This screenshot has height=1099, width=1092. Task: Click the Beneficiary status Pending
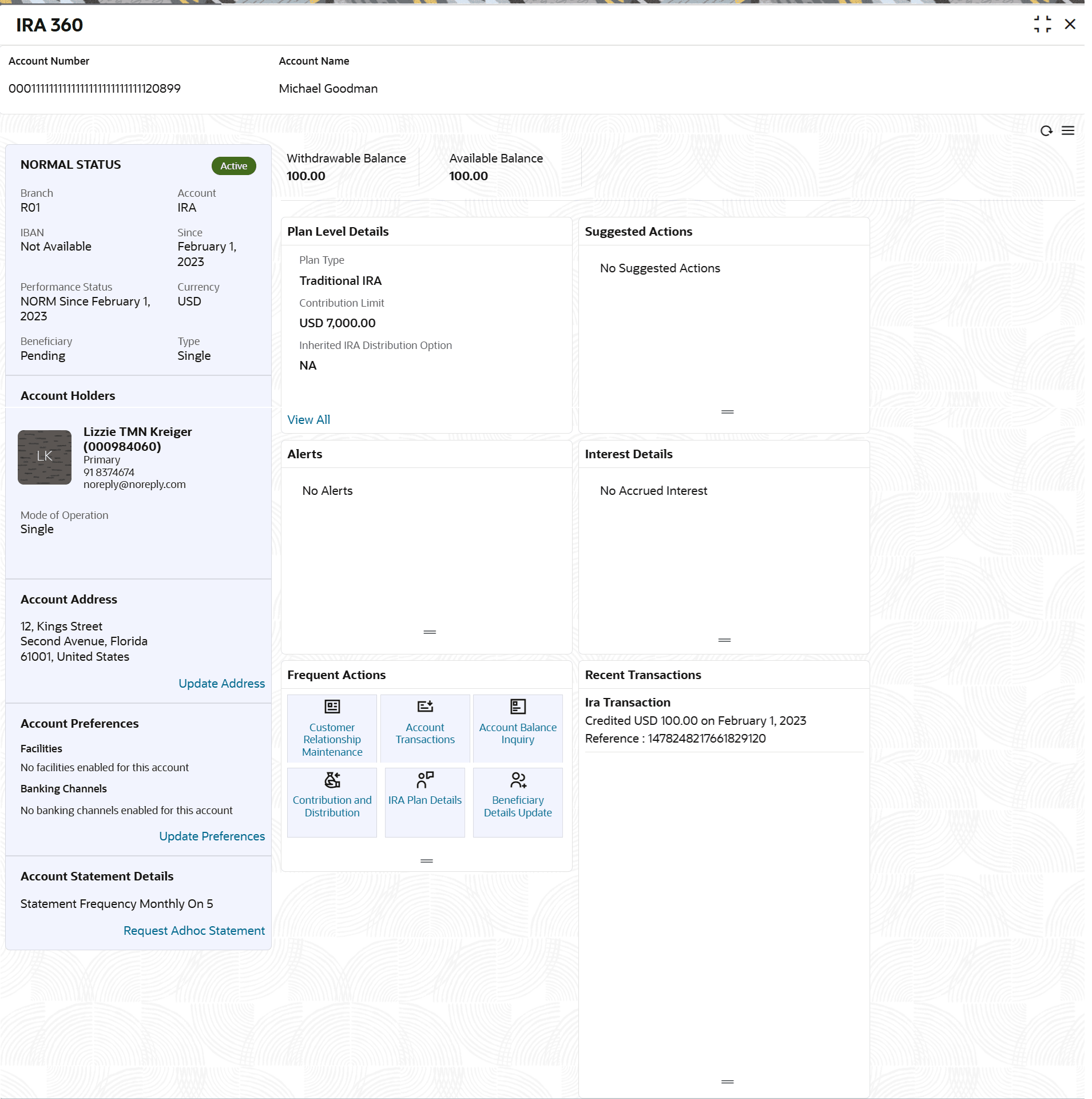tap(43, 356)
